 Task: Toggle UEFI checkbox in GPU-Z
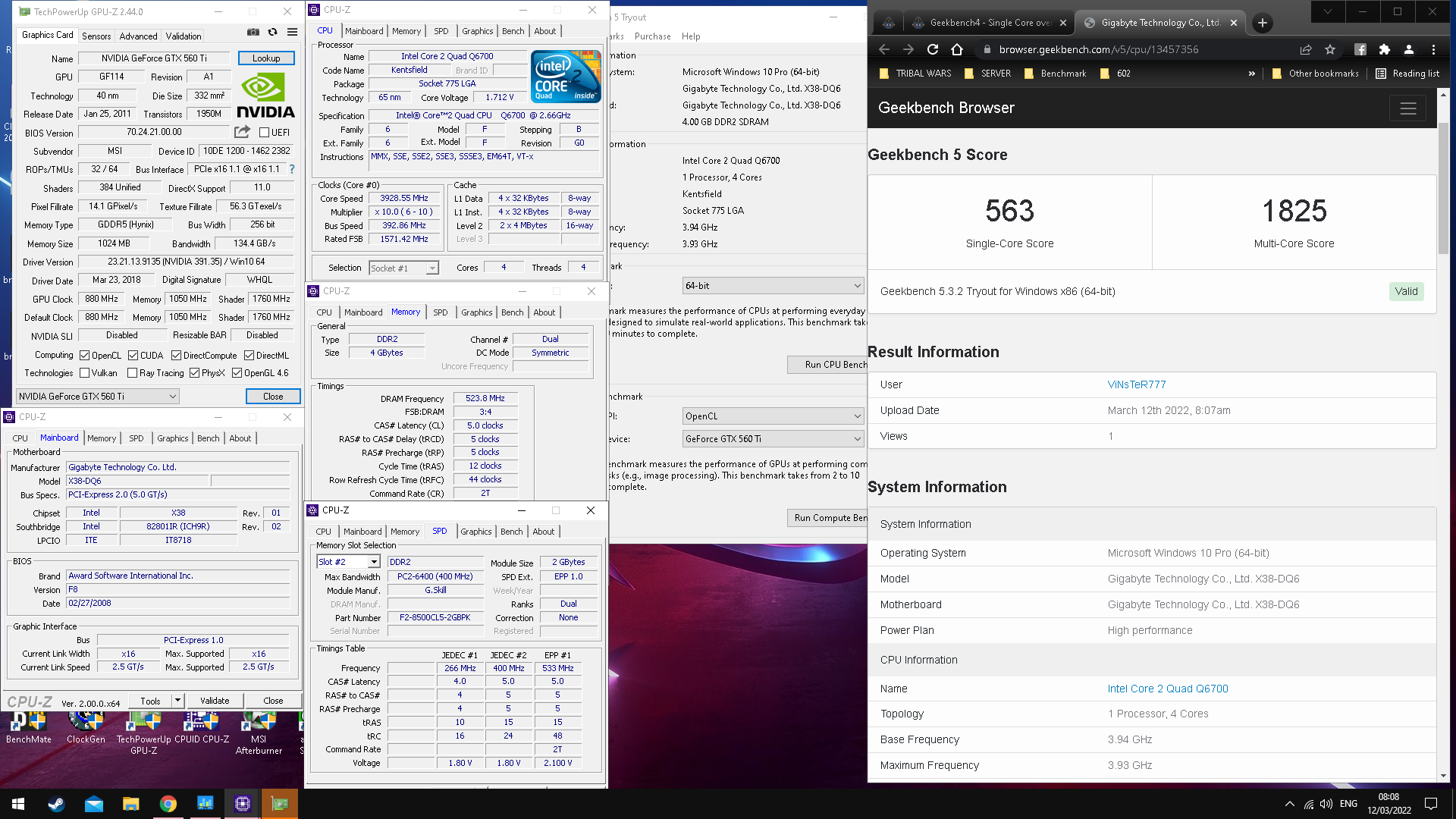tap(265, 133)
